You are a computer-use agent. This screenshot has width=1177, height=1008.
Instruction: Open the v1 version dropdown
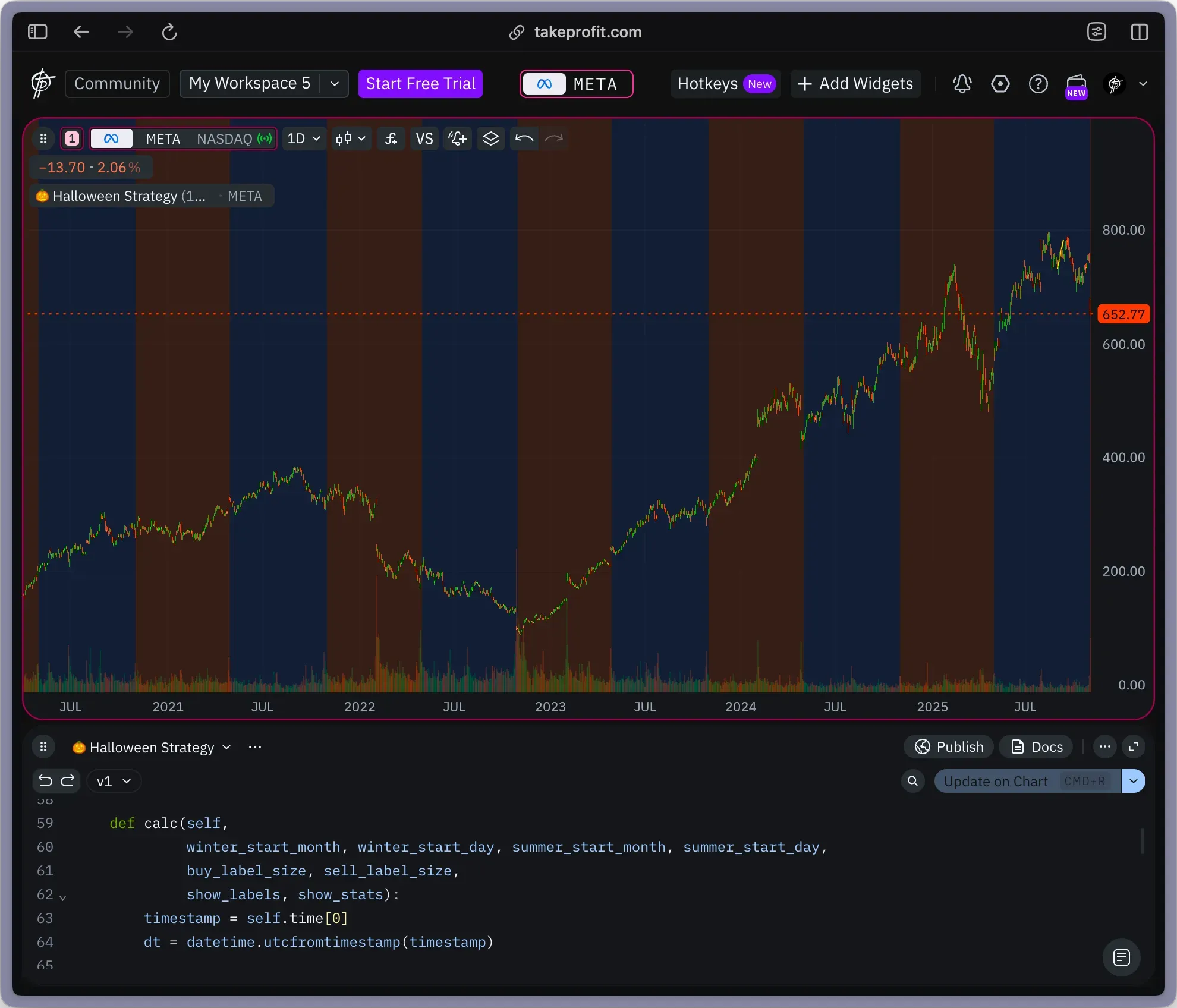114,781
